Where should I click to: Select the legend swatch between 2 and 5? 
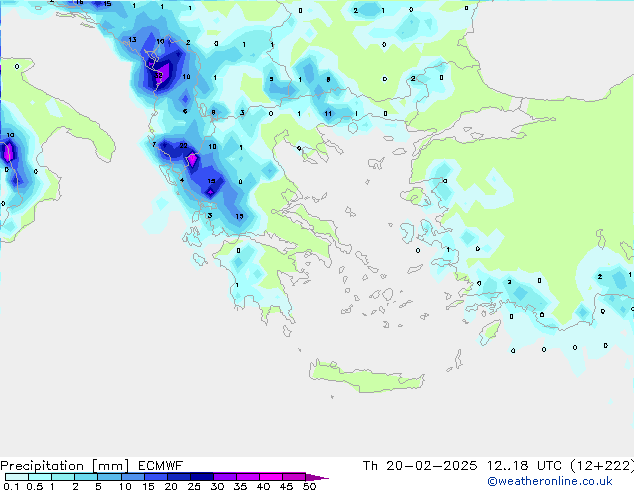(x=86, y=477)
